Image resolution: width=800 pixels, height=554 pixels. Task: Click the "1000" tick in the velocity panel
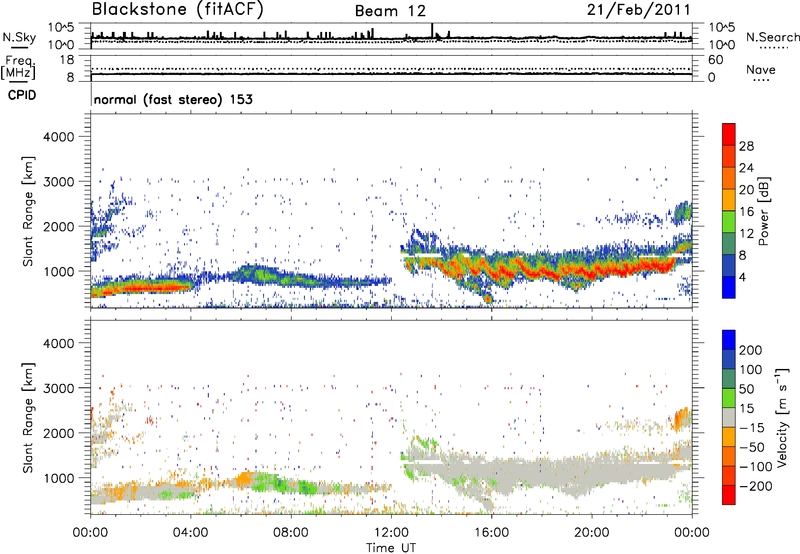pos(58,478)
